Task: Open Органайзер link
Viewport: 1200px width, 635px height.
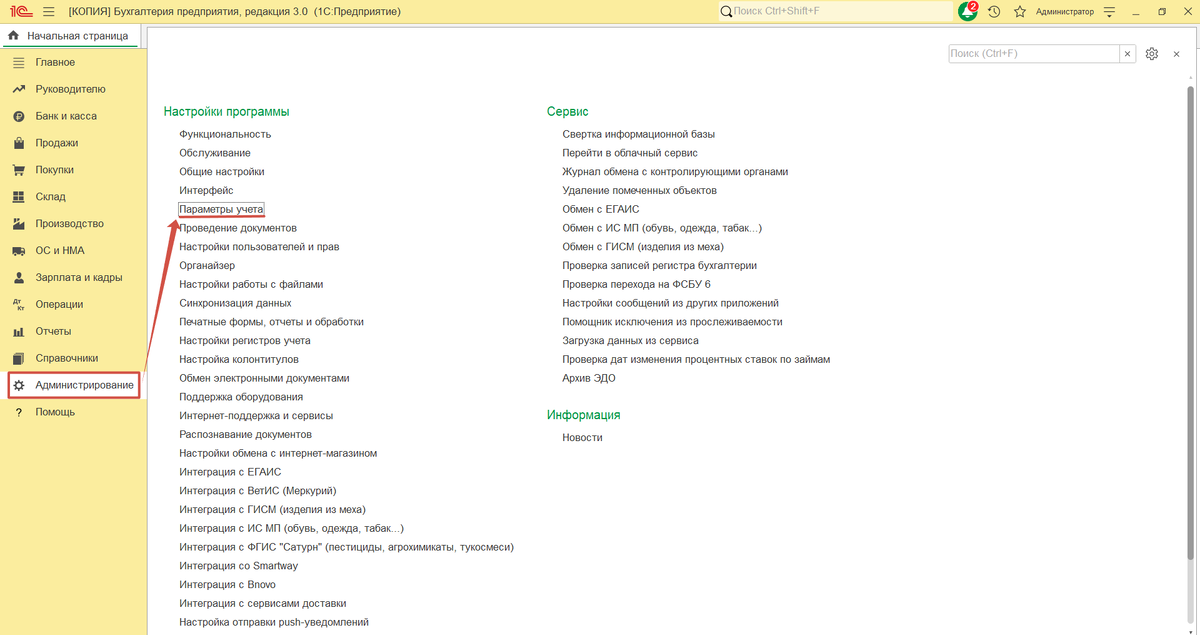Action: coord(207,265)
